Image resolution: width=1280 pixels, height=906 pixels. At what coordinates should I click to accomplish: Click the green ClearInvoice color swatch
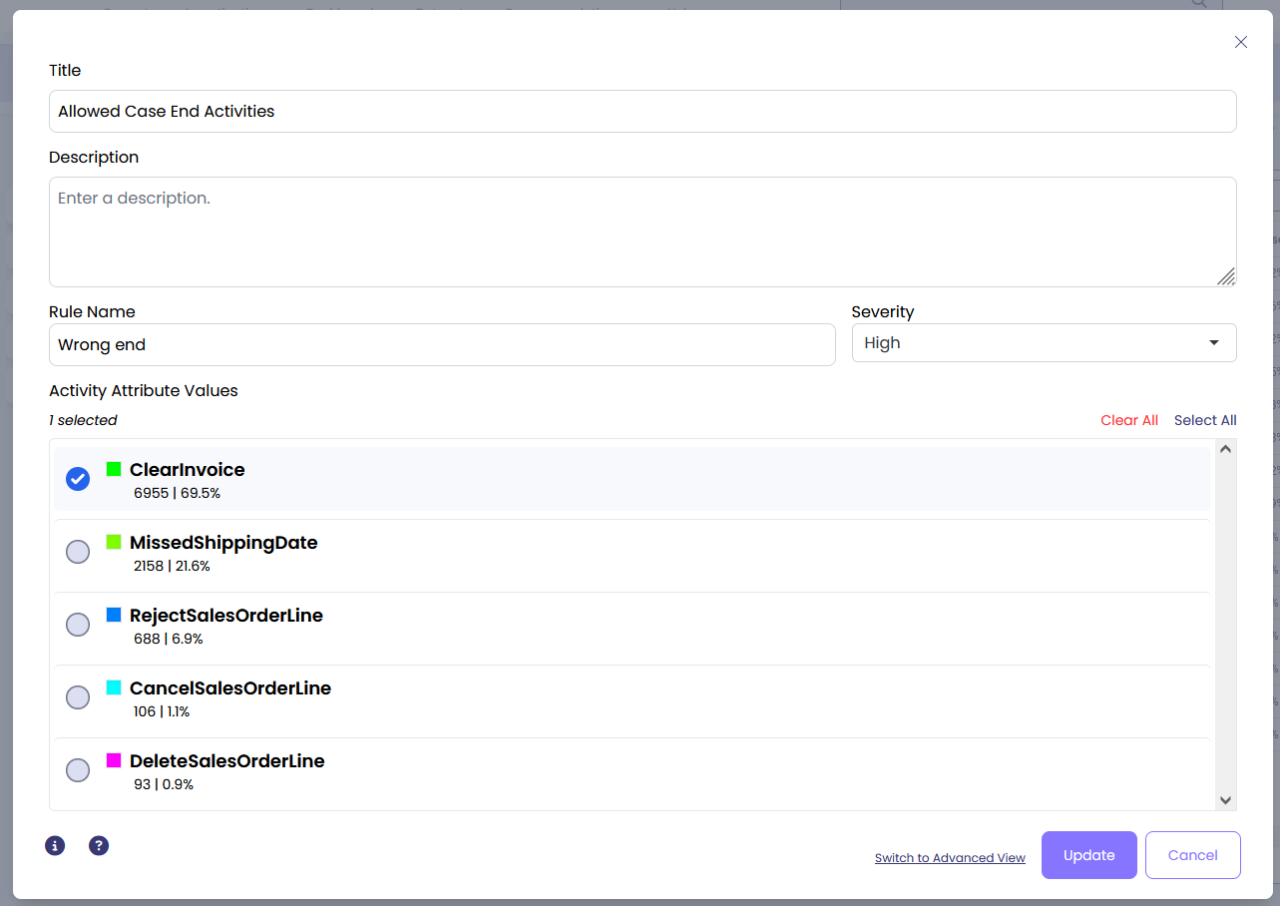tap(114, 469)
